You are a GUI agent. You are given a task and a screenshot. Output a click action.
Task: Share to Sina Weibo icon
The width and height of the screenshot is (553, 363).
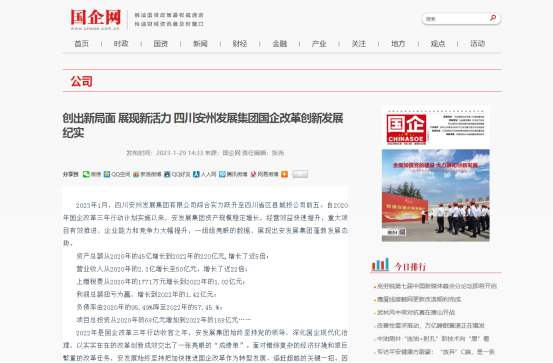[x=136, y=174]
